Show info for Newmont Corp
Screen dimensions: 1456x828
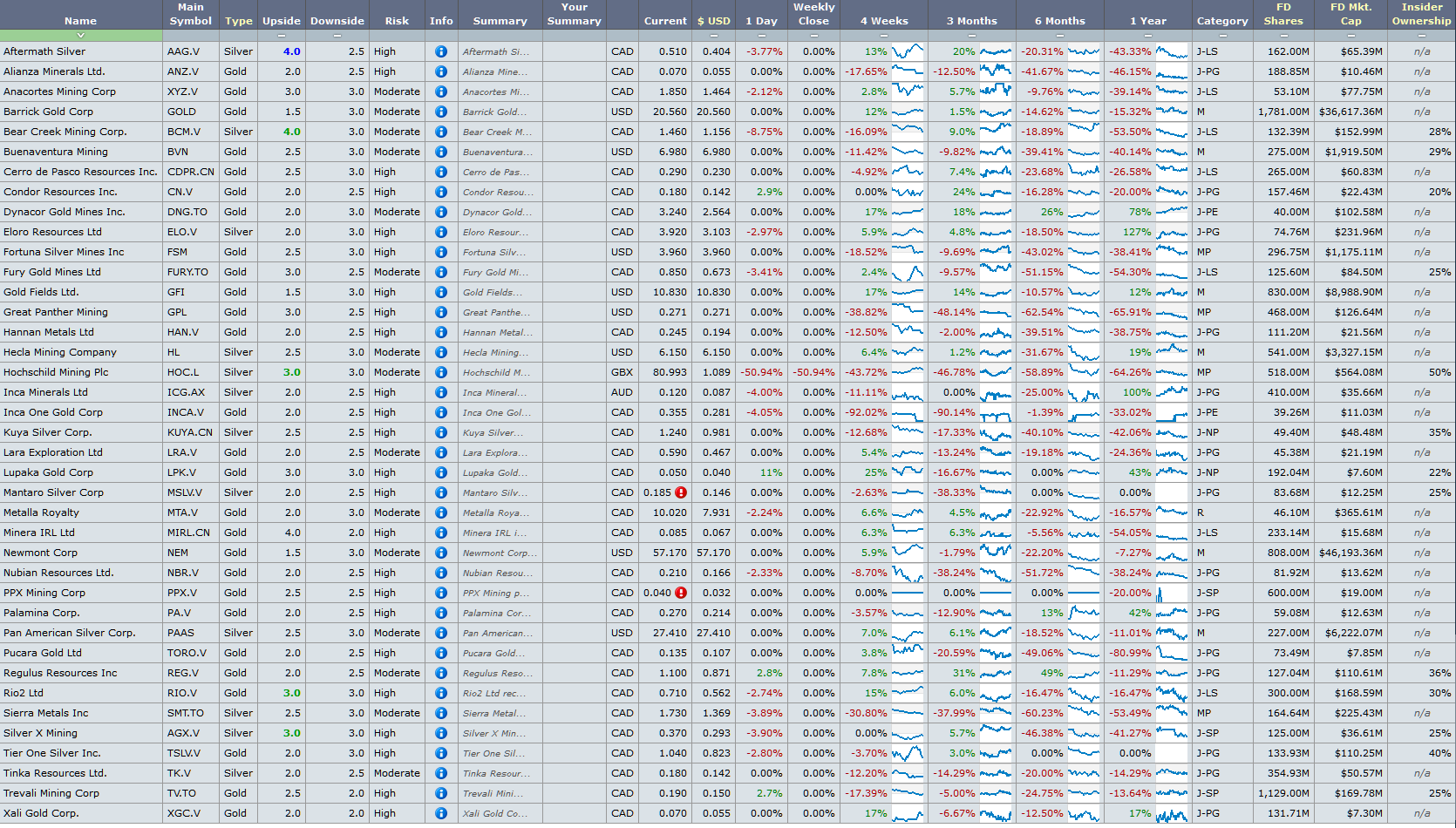pos(441,553)
